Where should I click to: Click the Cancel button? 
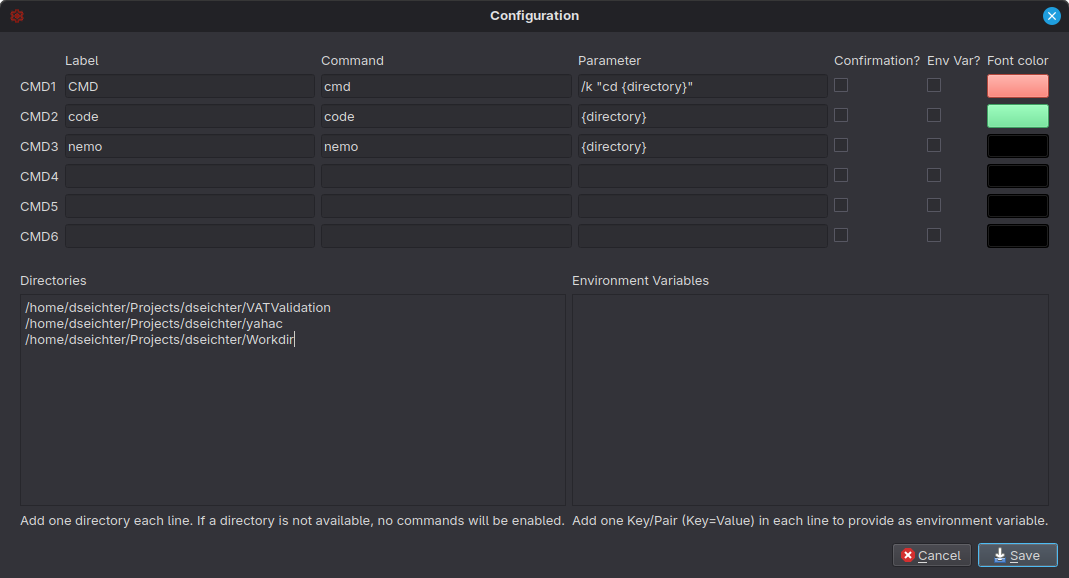coord(931,555)
